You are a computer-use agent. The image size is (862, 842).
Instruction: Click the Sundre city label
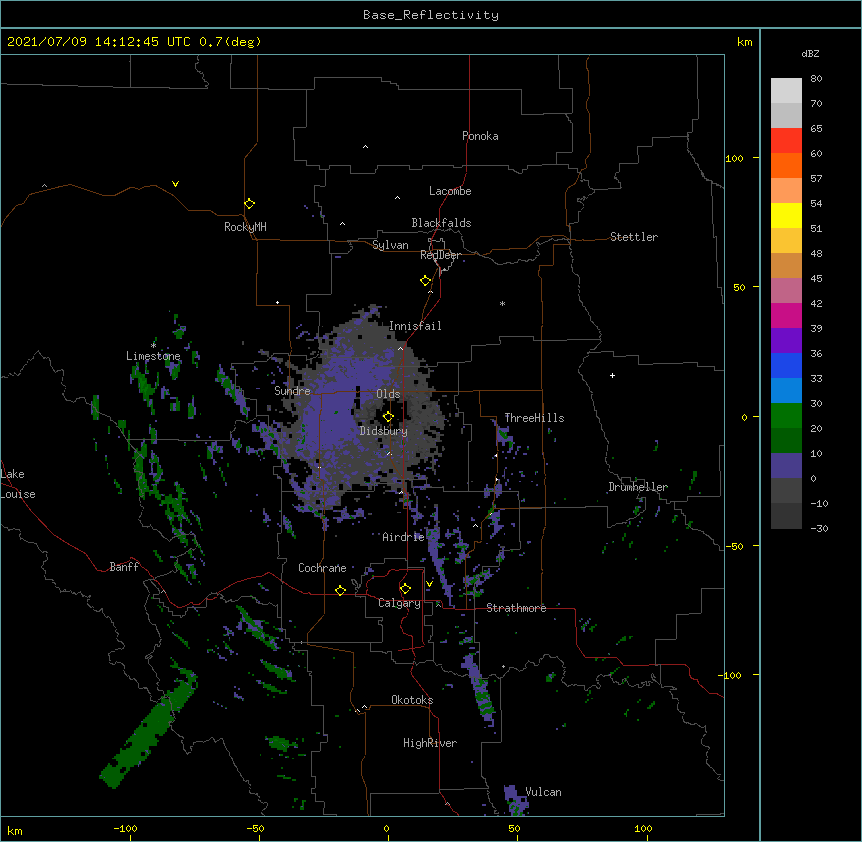(x=292, y=391)
